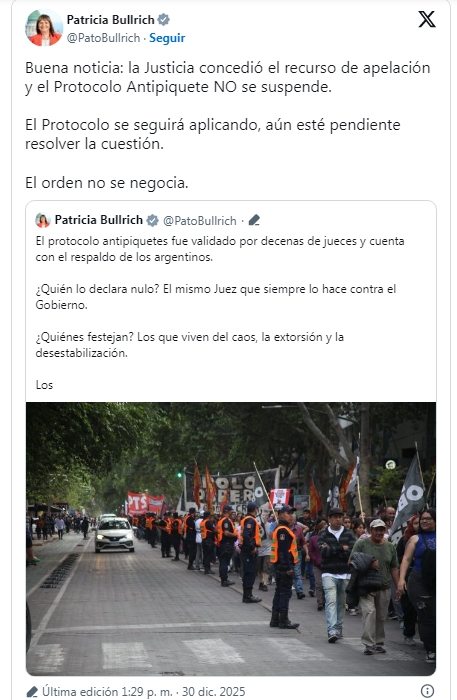This screenshot has height=700, width=457.
Task: Click '30 dic. 2025' date text
Action: pyautogui.click(x=213, y=692)
